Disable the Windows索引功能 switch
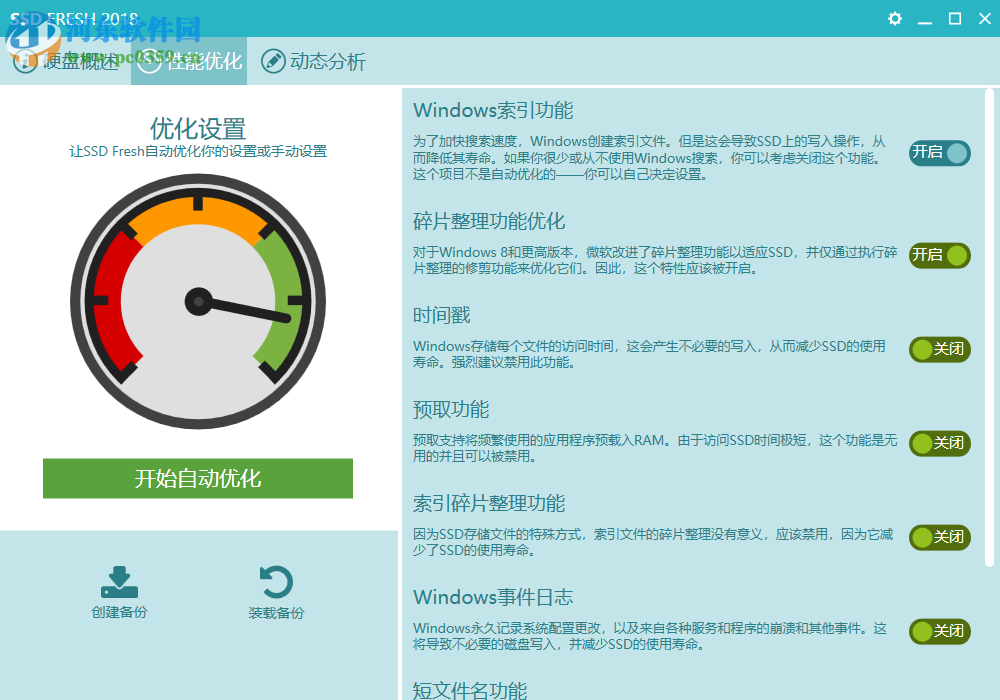 [x=939, y=154]
